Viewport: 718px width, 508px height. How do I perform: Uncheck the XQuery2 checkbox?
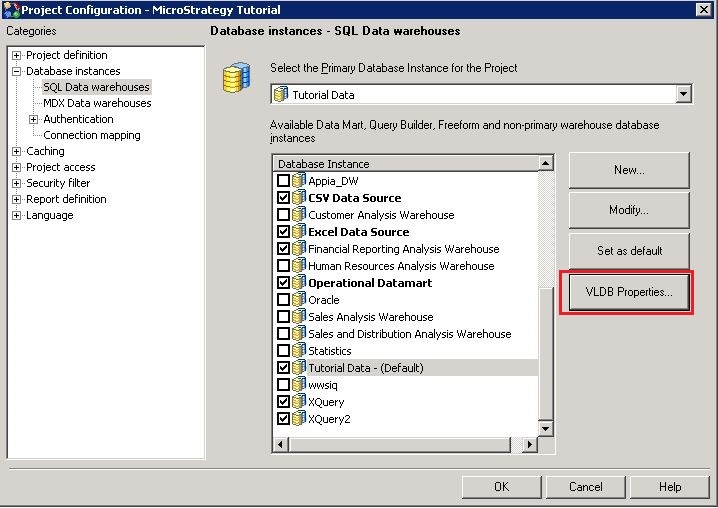(283, 418)
